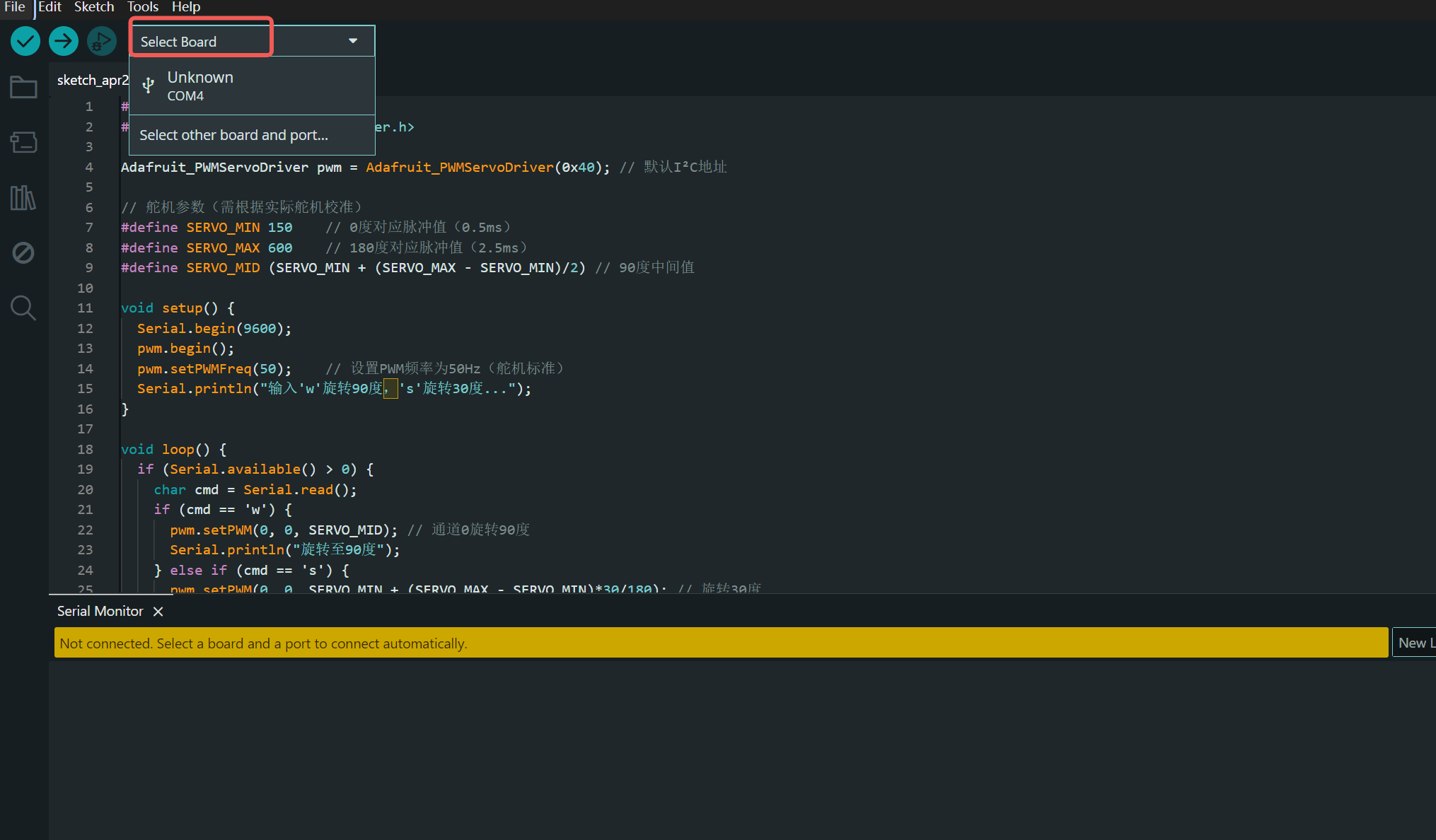Open the Search magnifier sidebar icon
This screenshot has width=1436, height=840.
tap(23, 308)
